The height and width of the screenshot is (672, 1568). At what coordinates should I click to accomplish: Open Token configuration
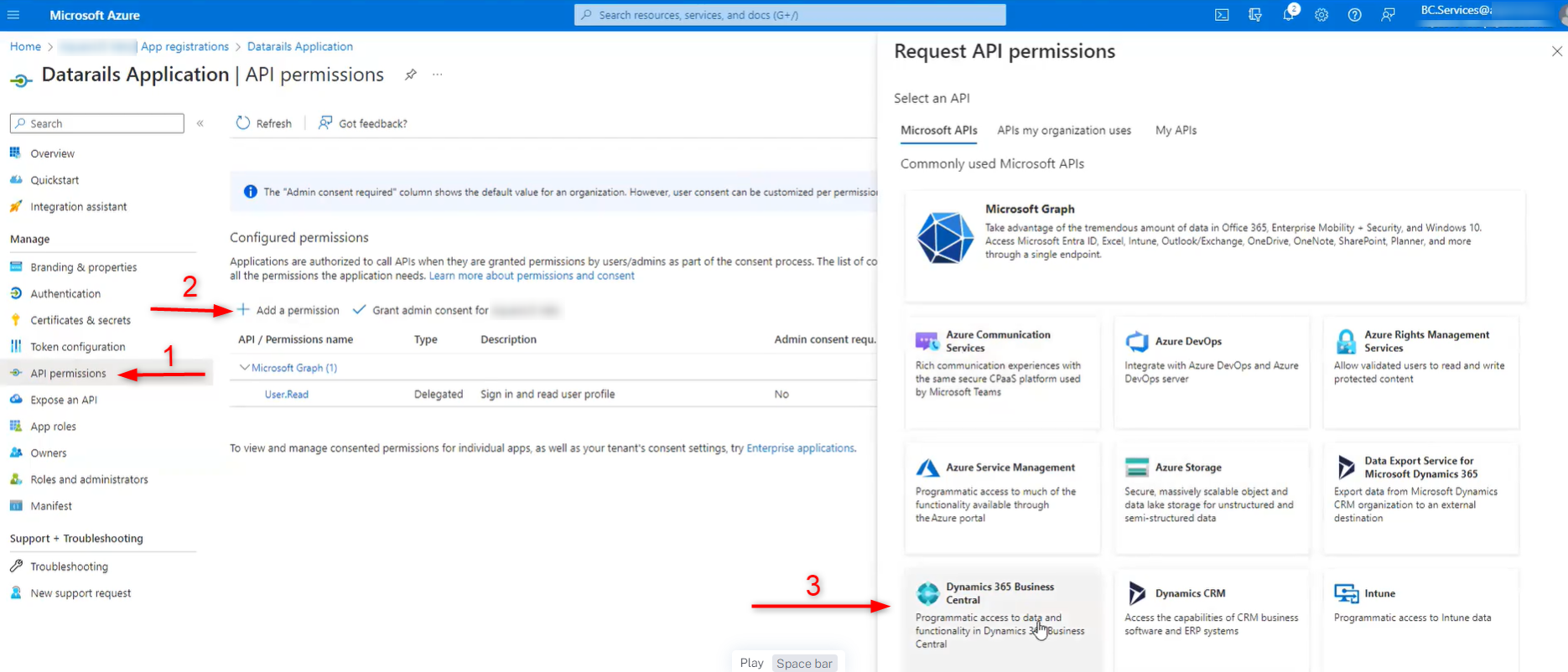point(77,347)
